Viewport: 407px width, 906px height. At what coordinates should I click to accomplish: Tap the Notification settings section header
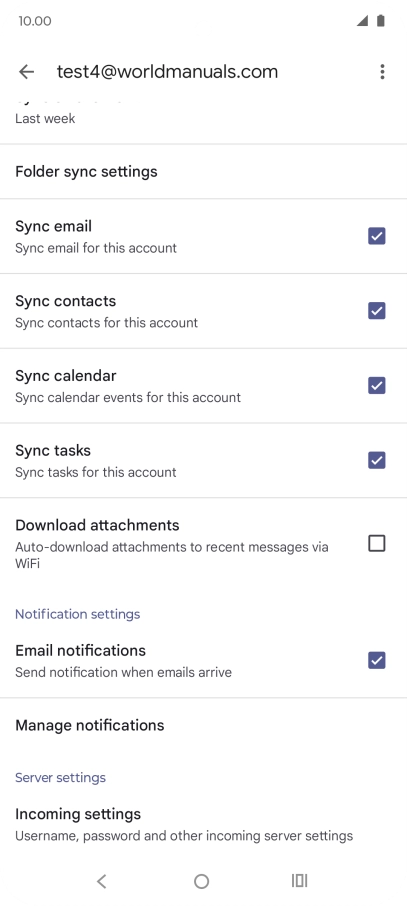coord(77,614)
